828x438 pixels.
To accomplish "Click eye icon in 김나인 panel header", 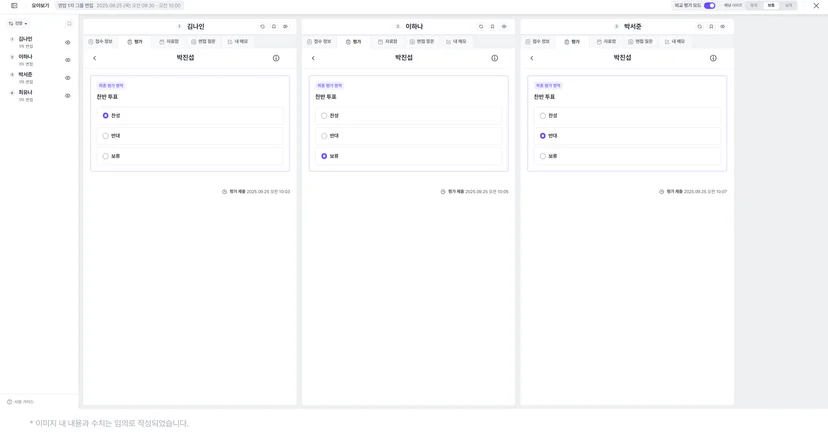I will coord(286,26).
